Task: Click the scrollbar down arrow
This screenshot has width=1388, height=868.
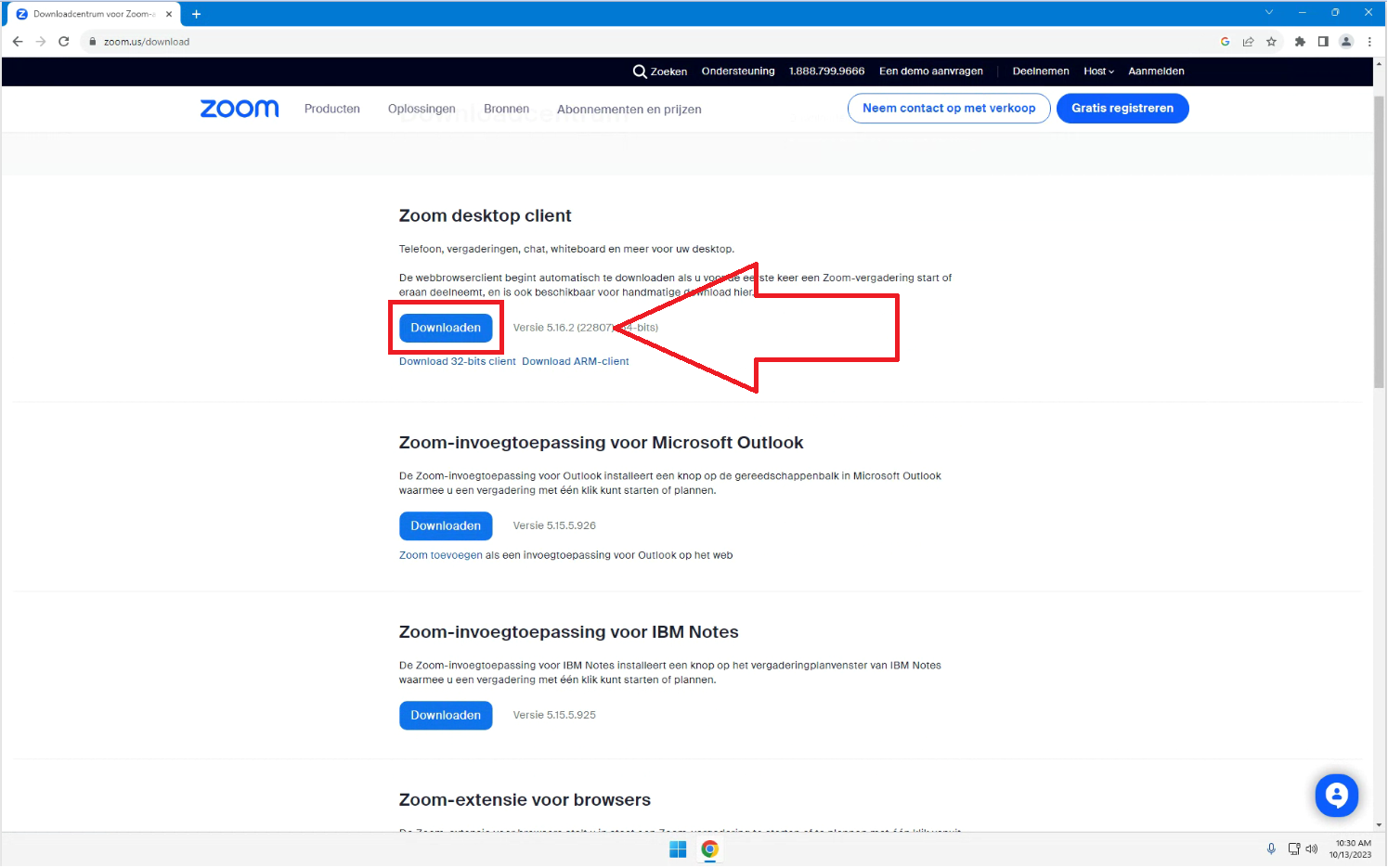Action: click(x=1380, y=824)
